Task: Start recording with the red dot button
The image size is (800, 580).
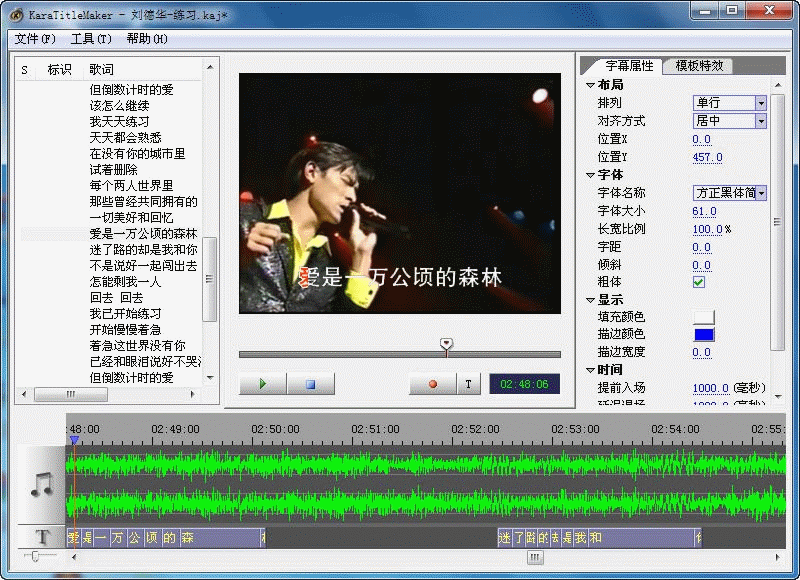Action: (x=433, y=384)
